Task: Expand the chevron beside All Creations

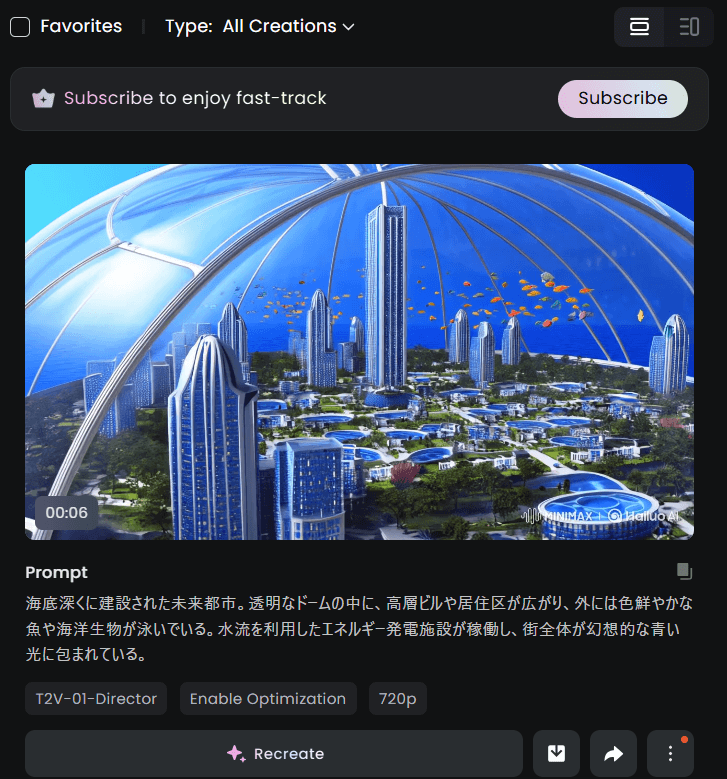Action: coord(349,27)
